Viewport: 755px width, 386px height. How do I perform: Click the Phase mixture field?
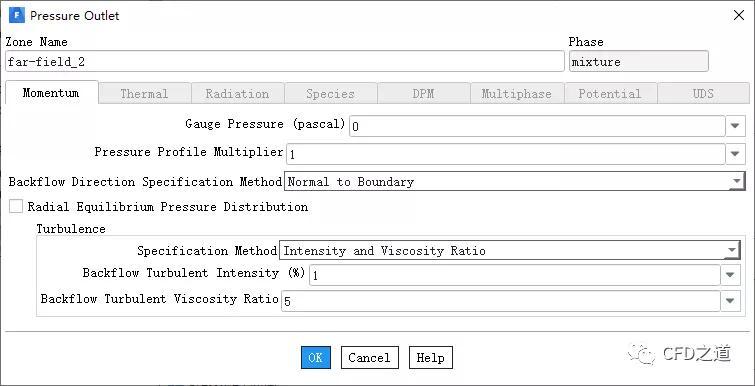[638, 62]
